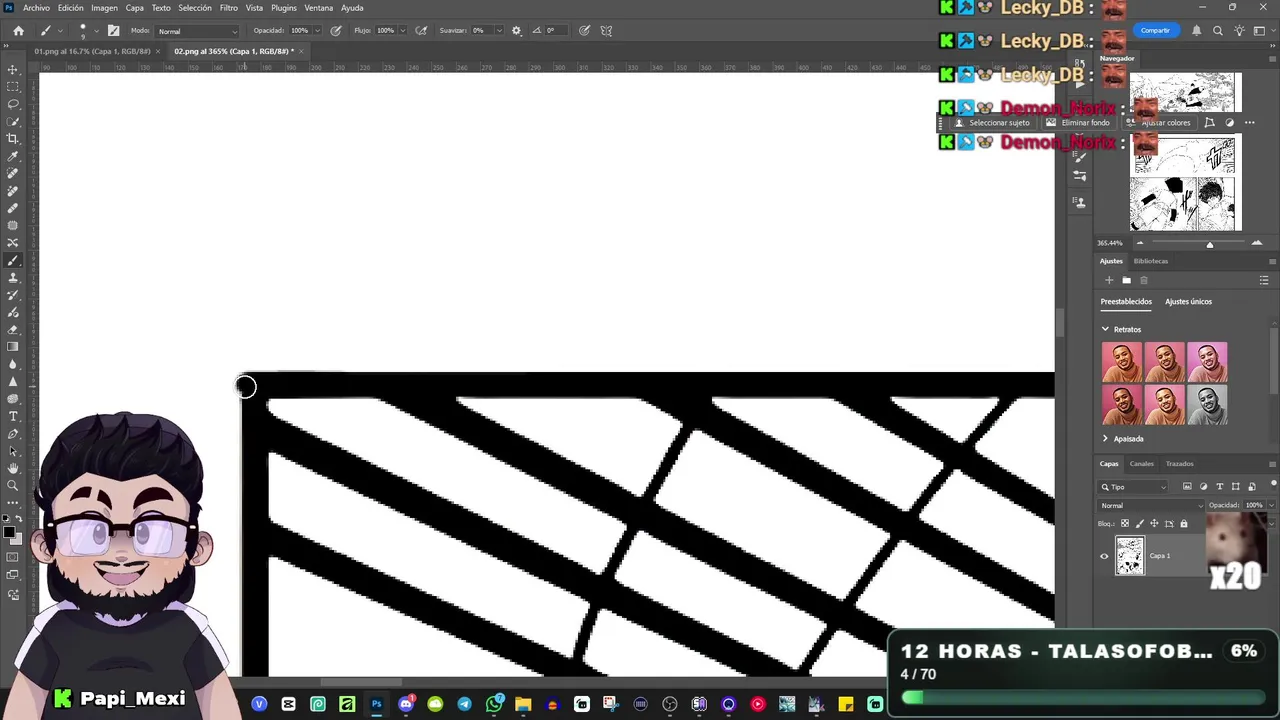Click Ajustar colores button
1280x720 pixels.
coord(1159,123)
